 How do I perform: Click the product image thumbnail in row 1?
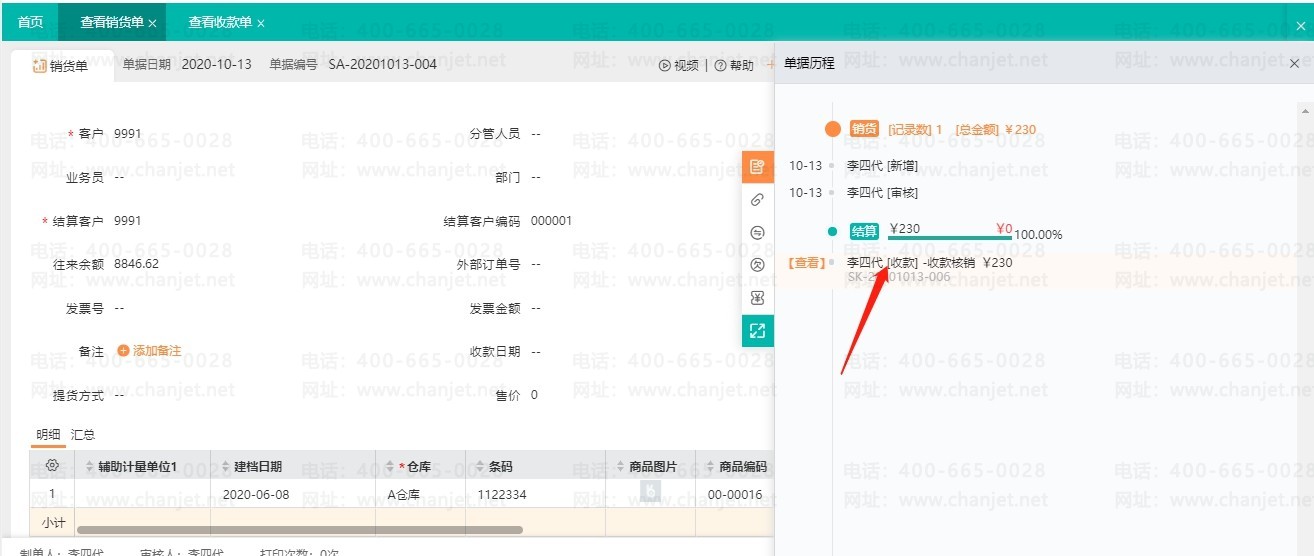[x=650, y=491]
